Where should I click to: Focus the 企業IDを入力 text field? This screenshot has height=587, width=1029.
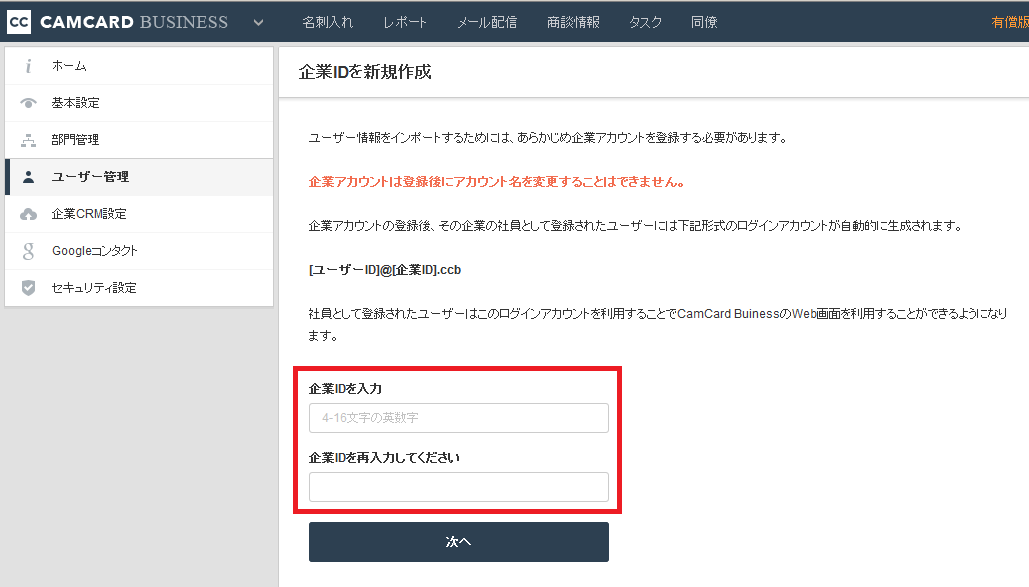pyautogui.click(x=459, y=418)
